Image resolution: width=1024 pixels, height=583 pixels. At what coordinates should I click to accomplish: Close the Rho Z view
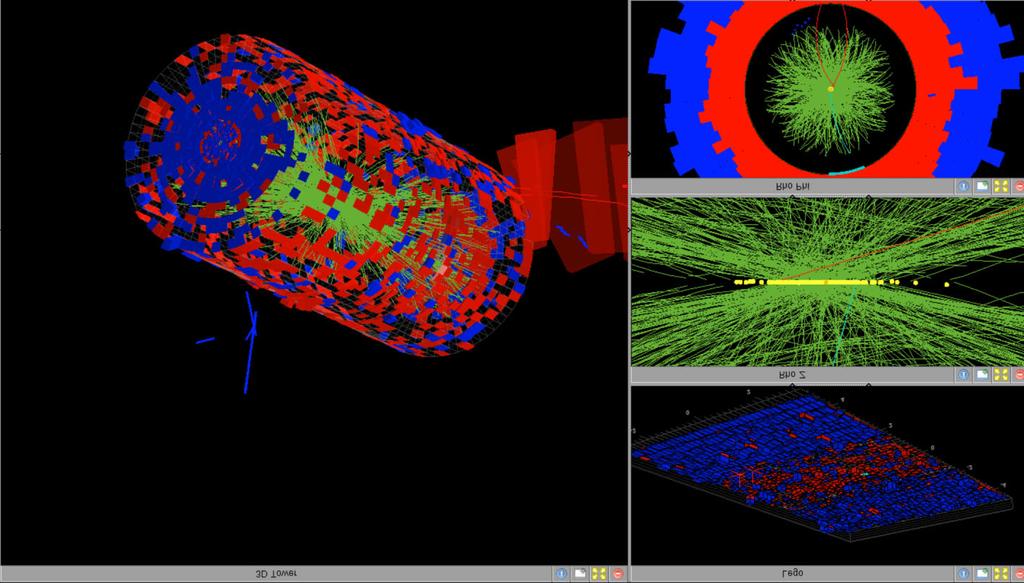(1019, 375)
